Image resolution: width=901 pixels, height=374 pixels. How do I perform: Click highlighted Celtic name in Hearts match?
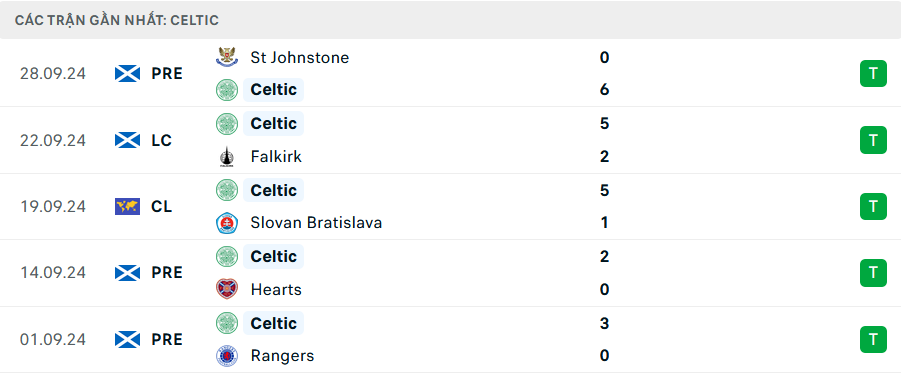click(x=274, y=256)
